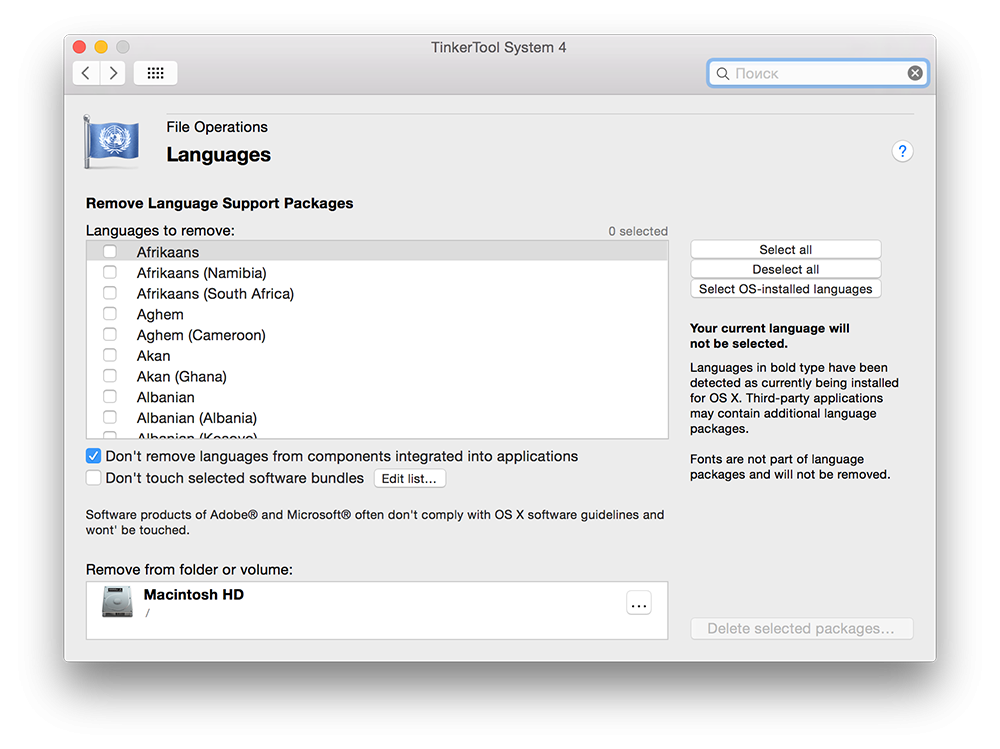Choose another folder via ellipsis button
This screenshot has width=1000, height=749.
click(x=638, y=604)
